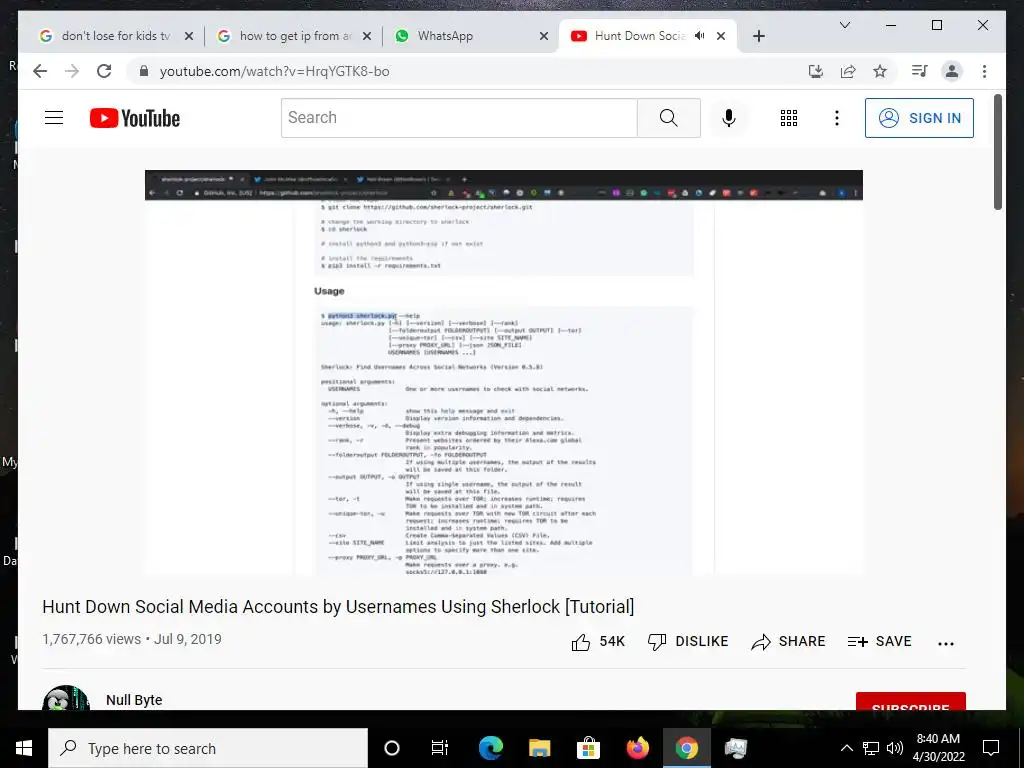Open Microsoft Store from taskbar
The height and width of the screenshot is (768, 1024).
(x=588, y=748)
